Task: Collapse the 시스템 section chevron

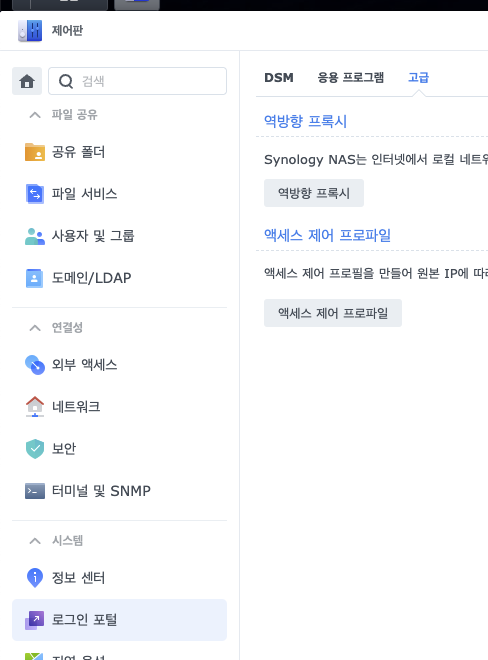Action: coord(35,540)
